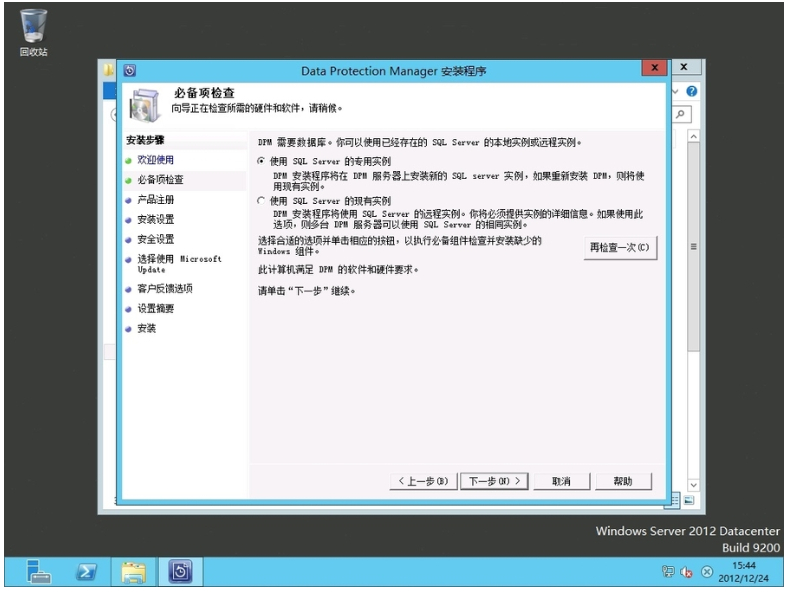This screenshot has height=592, width=788.
Task: Select the 产品注册 setup step
Action: pos(156,200)
